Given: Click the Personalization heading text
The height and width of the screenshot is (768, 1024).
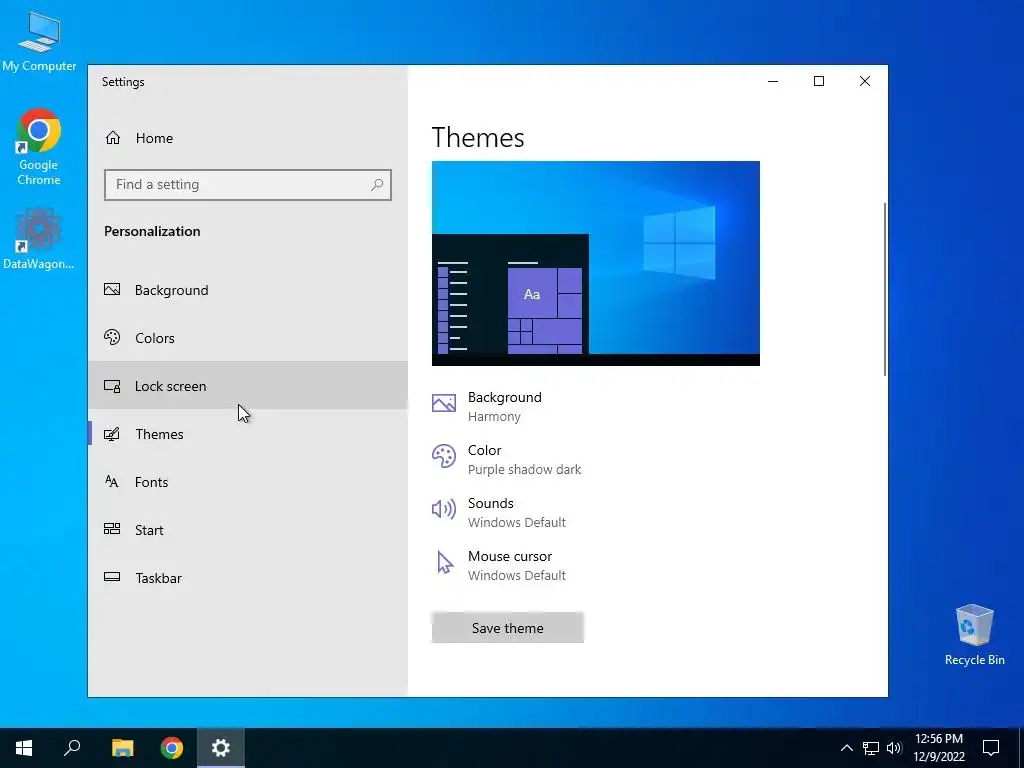Looking at the screenshot, I should tap(152, 231).
